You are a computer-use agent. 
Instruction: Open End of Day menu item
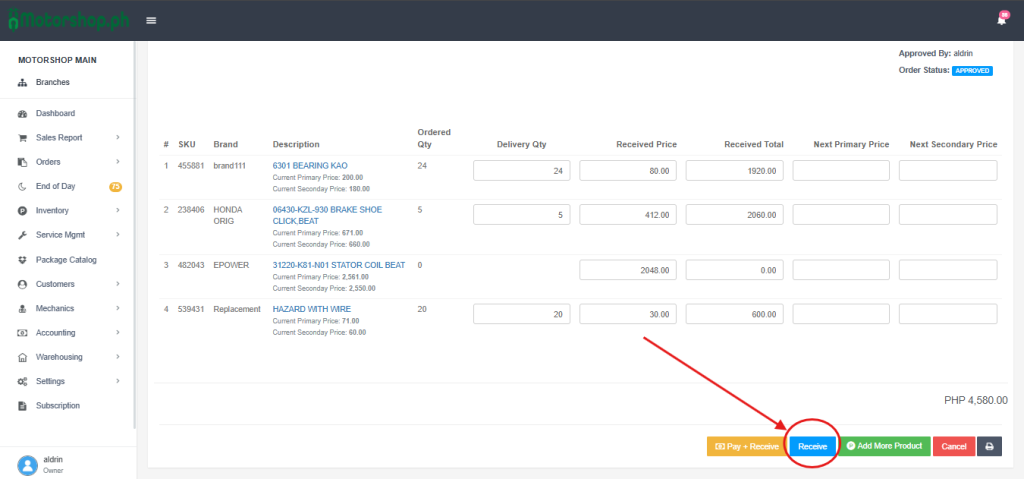(x=56, y=187)
